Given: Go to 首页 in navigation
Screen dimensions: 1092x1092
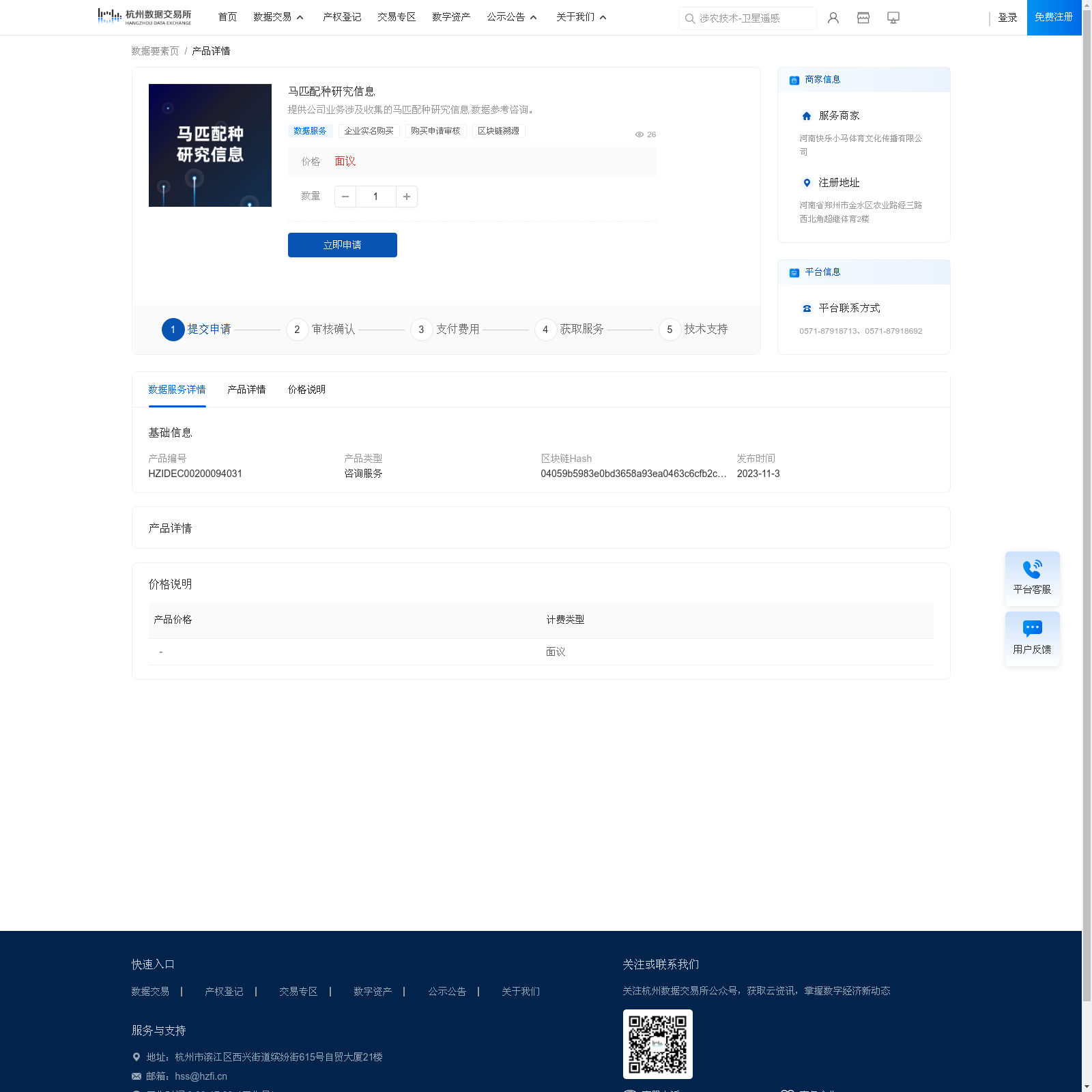Looking at the screenshot, I should click(x=227, y=17).
